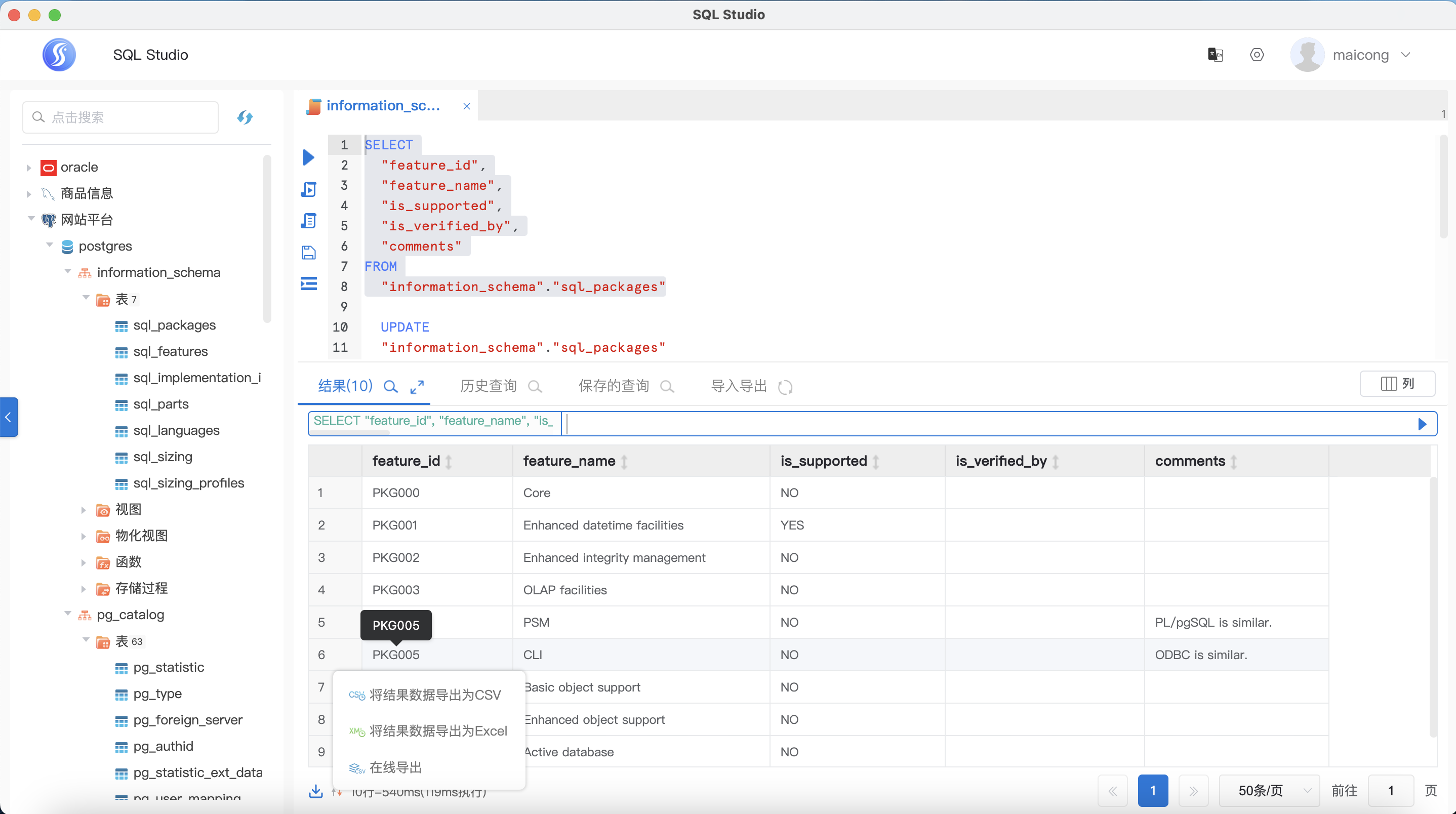The image size is (1456, 814).
Task: Click the search icon next to 结果(10)
Action: (390, 387)
